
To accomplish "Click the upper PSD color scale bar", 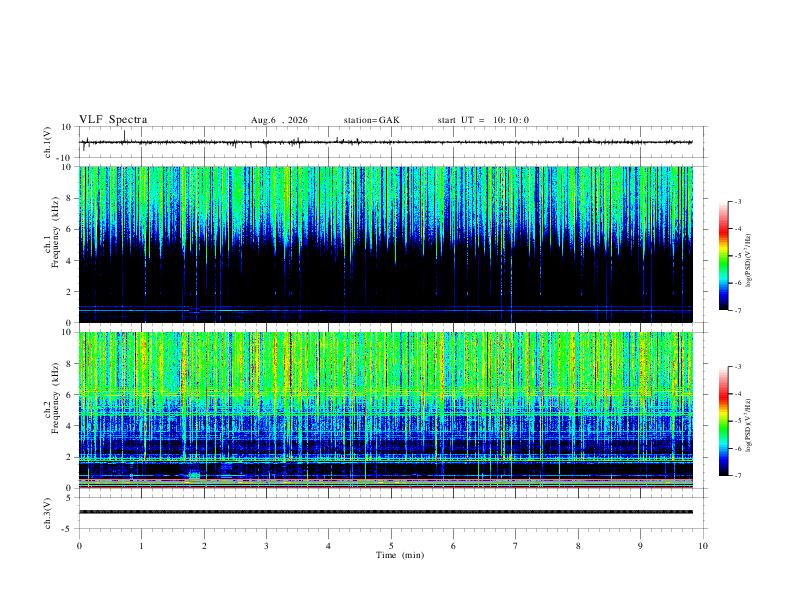I will [723, 256].
